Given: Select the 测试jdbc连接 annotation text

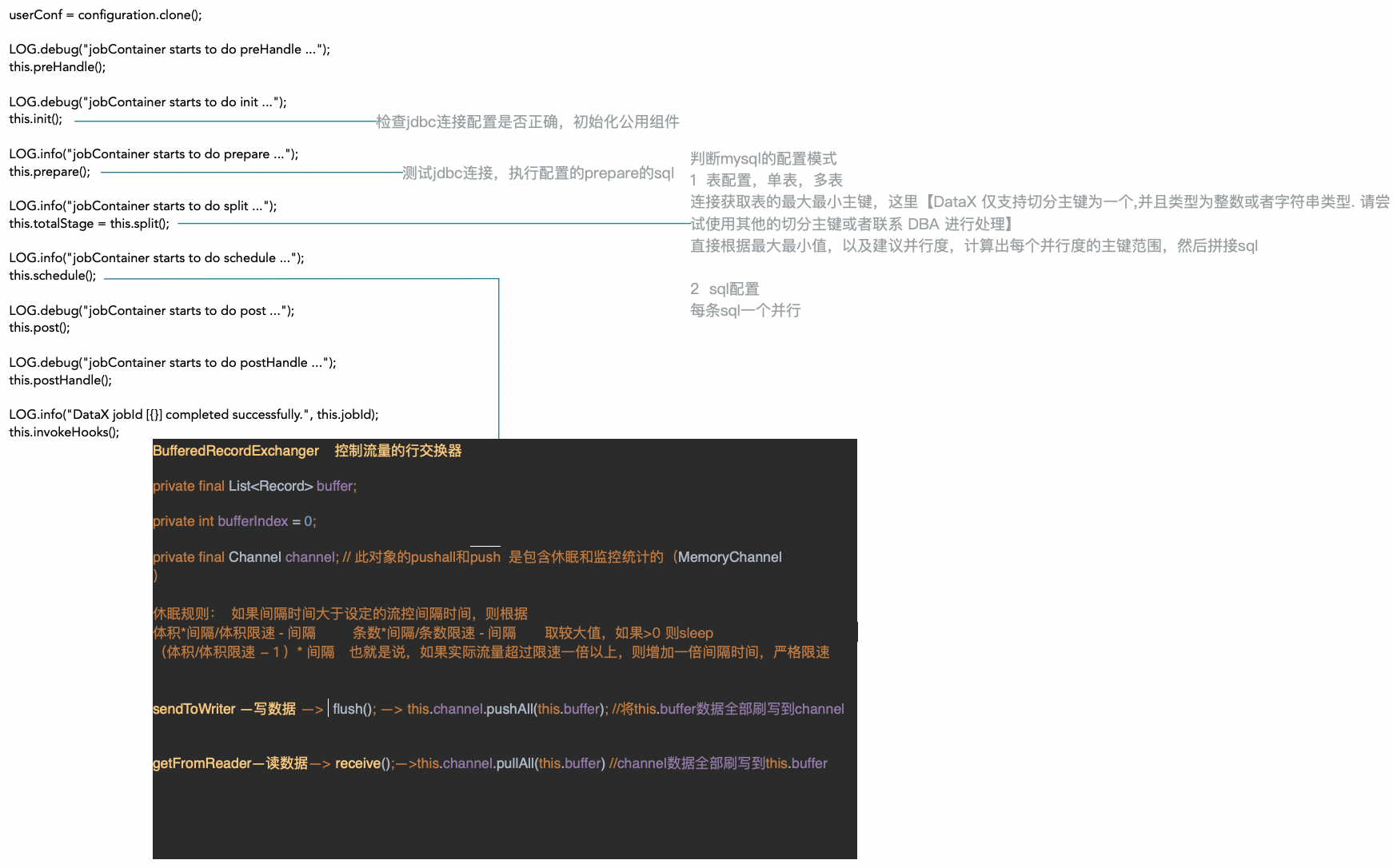Looking at the screenshot, I should 538,173.
